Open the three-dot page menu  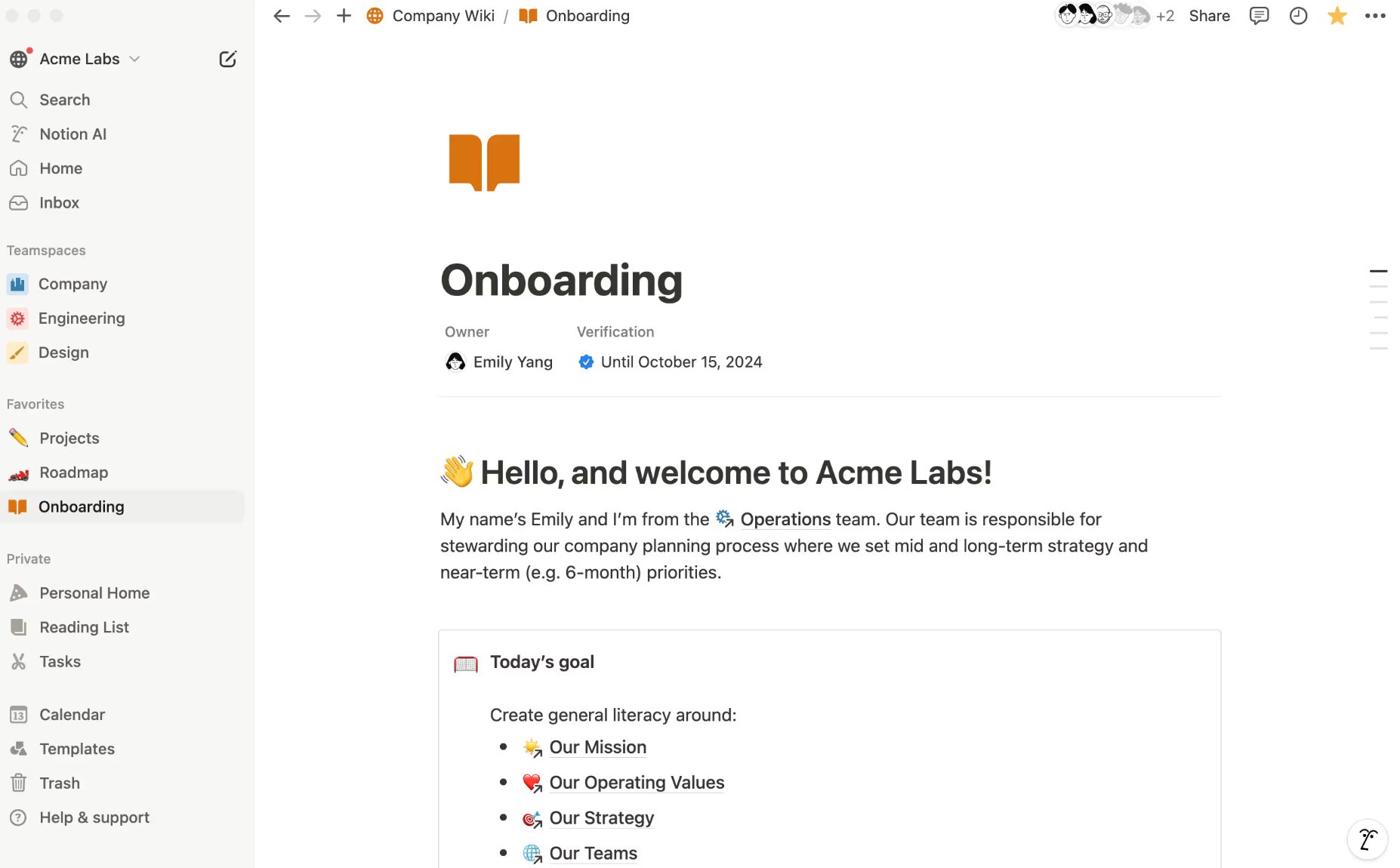coord(1375,16)
